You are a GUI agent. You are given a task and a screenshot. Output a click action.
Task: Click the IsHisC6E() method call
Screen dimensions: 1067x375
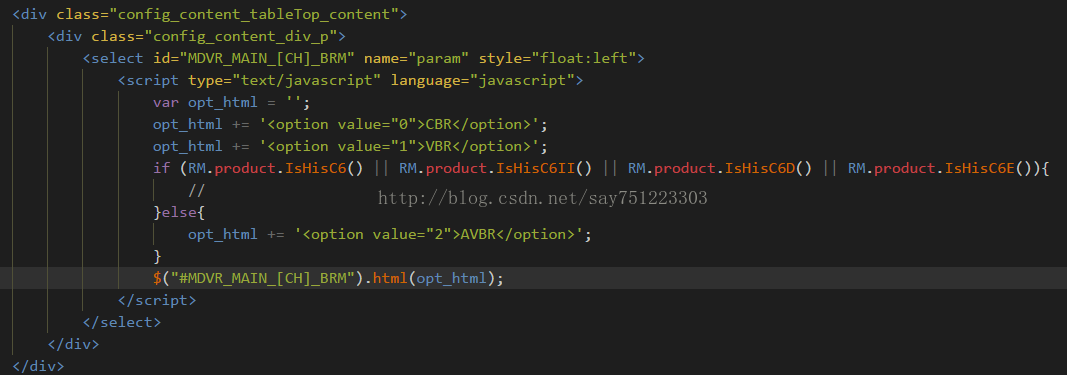tap(988, 168)
